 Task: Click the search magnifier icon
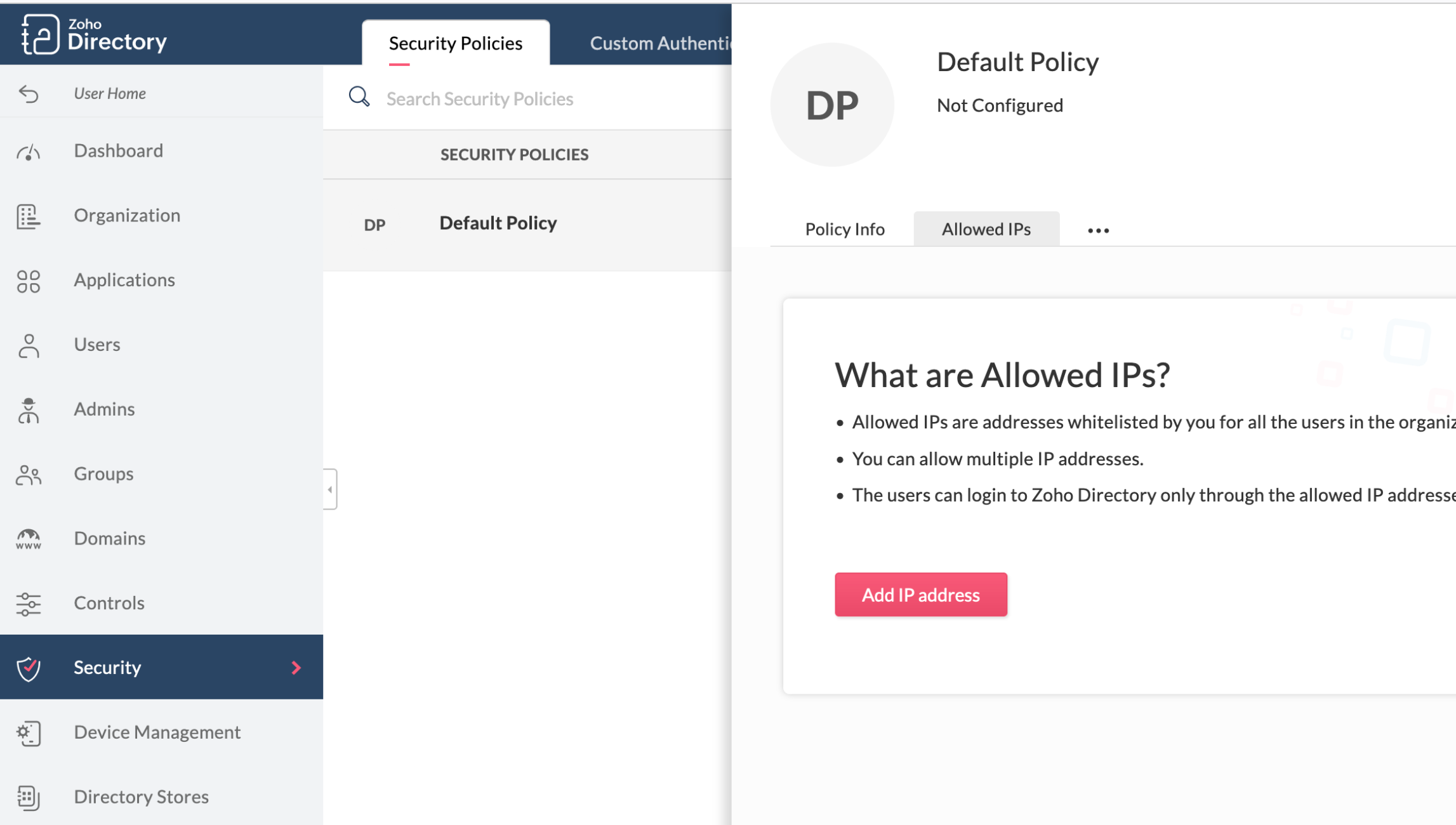tap(359, 96)
